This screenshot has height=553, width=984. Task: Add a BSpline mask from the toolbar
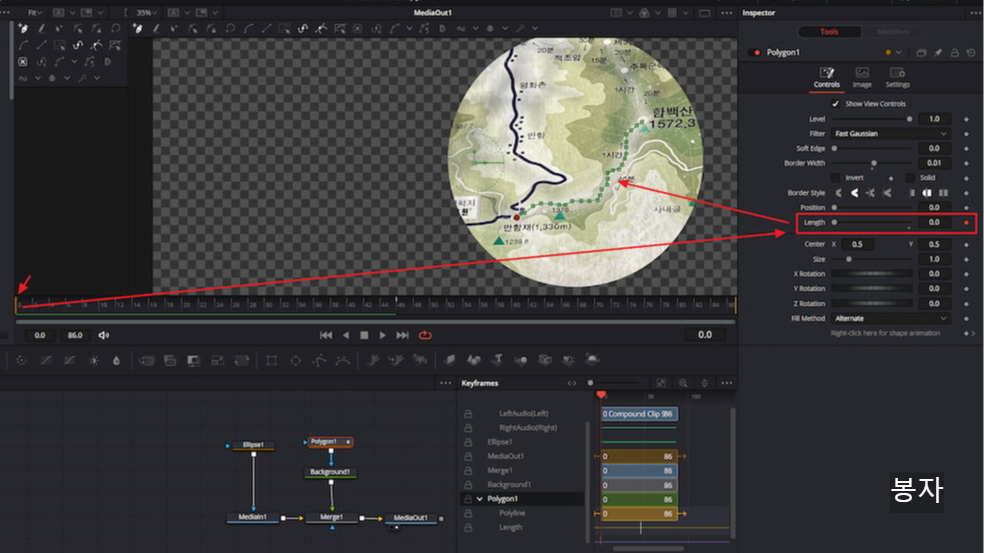pos(343,360)
